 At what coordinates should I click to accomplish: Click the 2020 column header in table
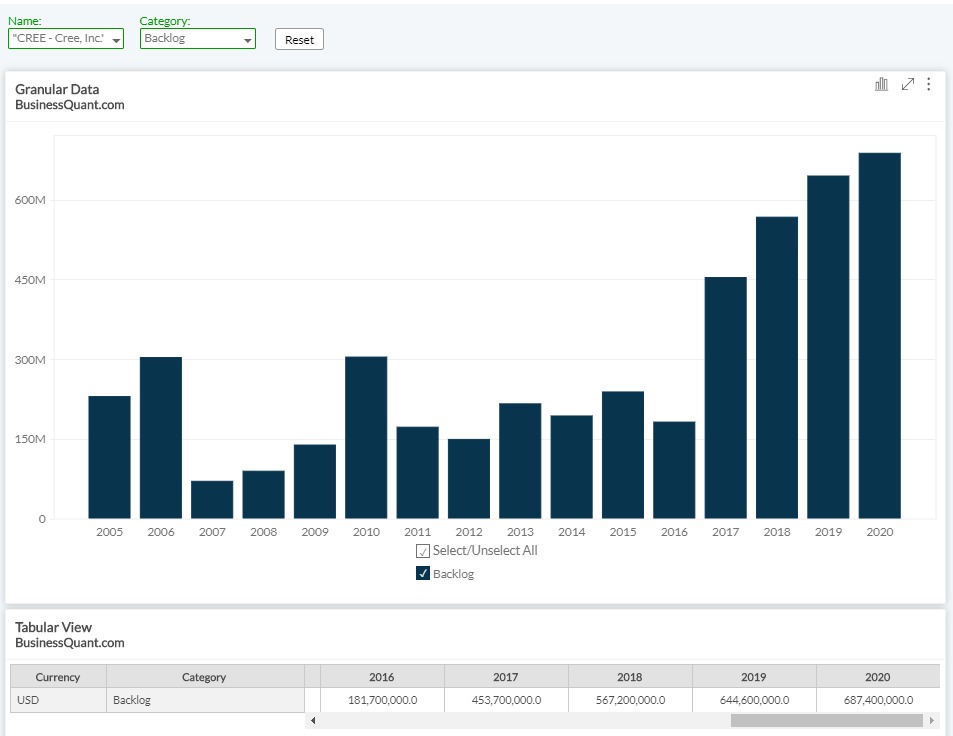[878, 676]
